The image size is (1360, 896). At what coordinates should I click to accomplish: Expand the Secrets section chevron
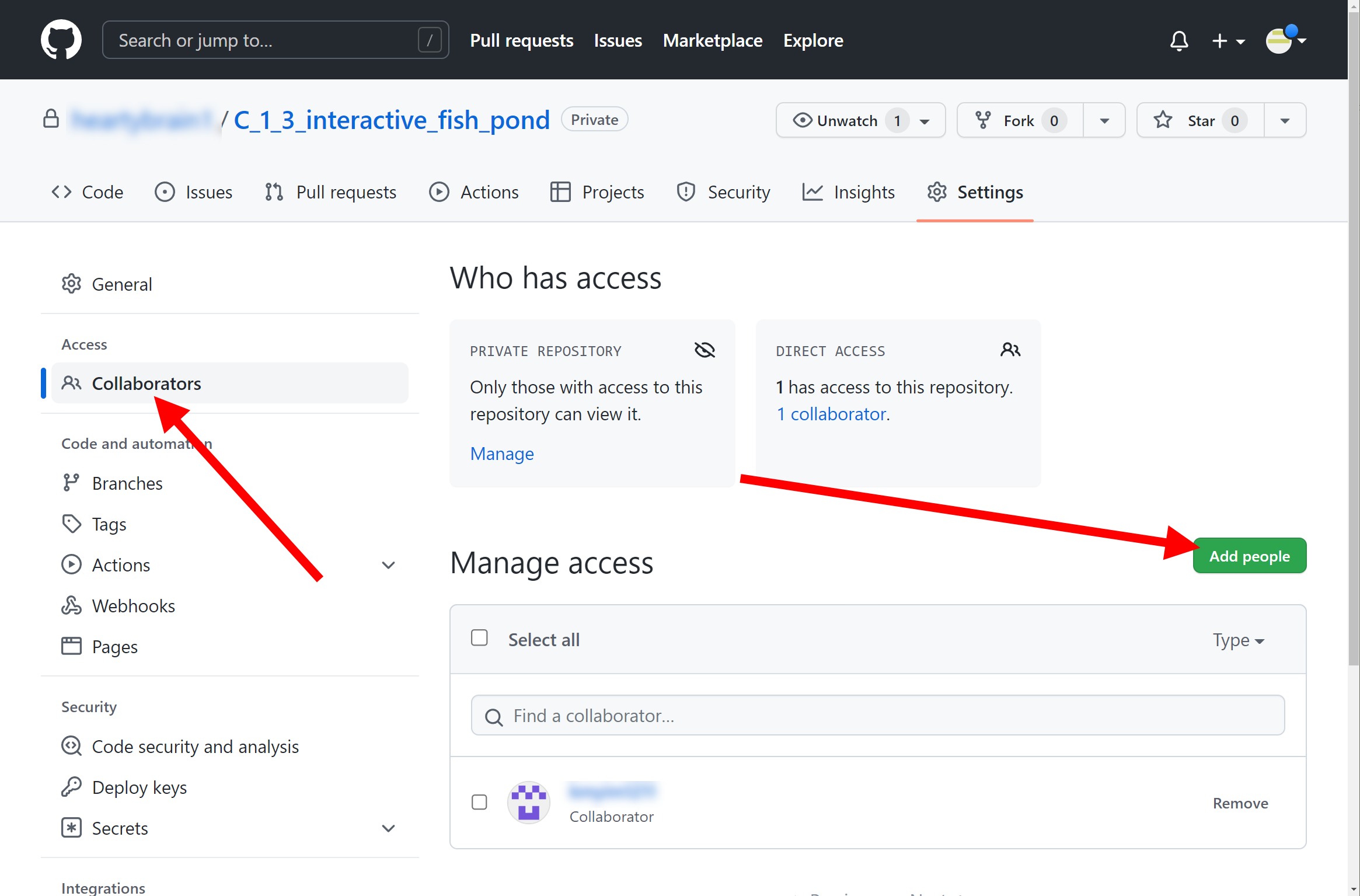[x=388, y=828]
